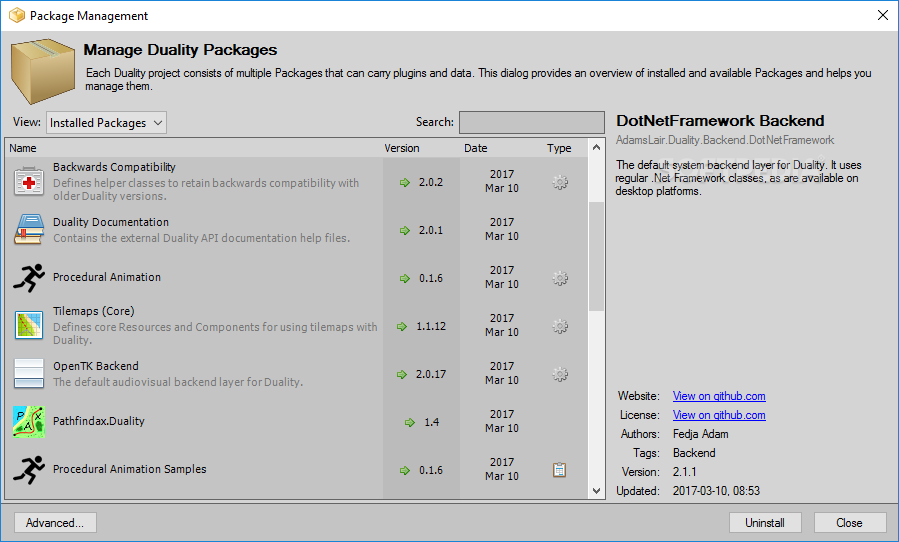This screenshot has height=542, width=899.
Task: Click the package icon in the title bar
Action: pos(17,15)
